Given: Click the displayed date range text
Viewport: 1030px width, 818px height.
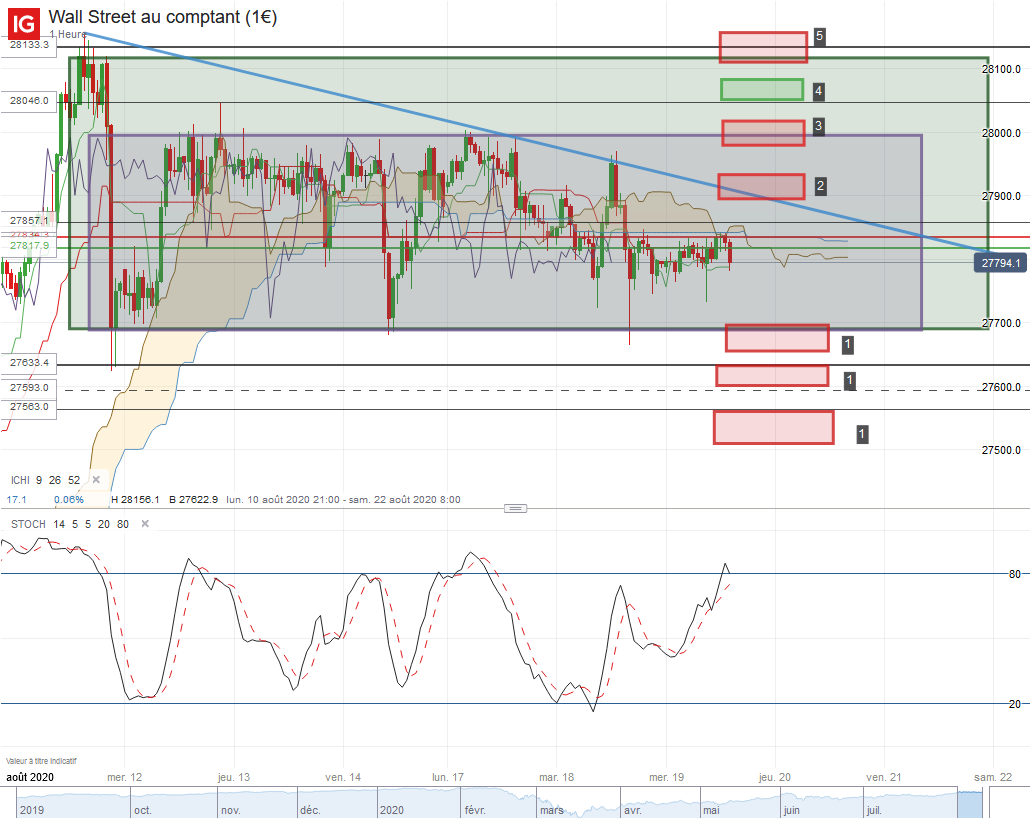Looking at the screenshot, I should click(x=344, y=499).
